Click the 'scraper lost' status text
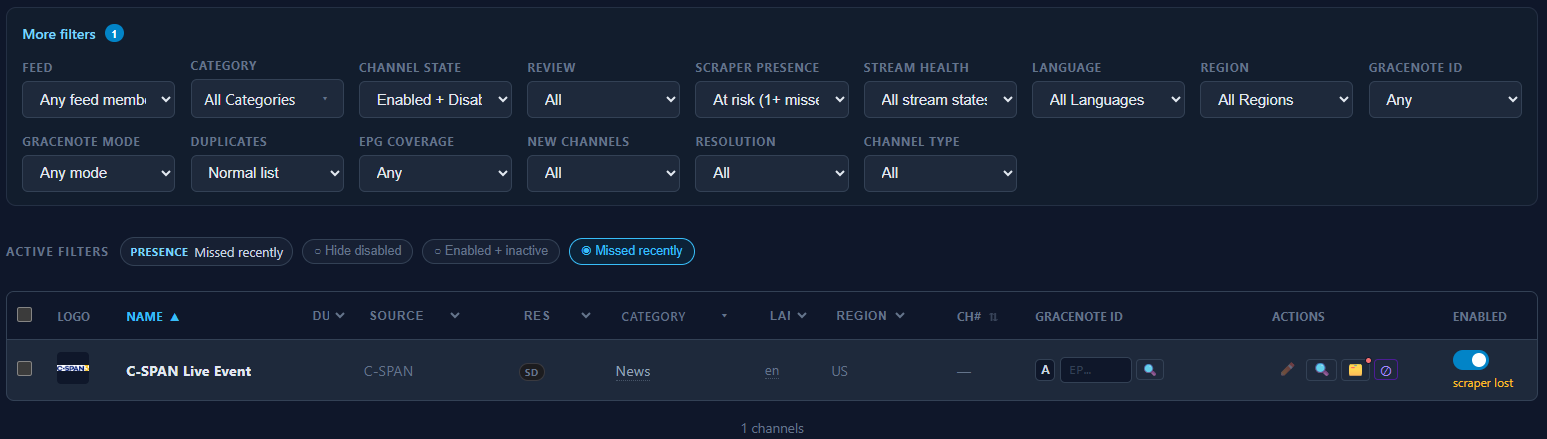The width and height of the screenshot is (1547, 439). [x=1483, y=383]
